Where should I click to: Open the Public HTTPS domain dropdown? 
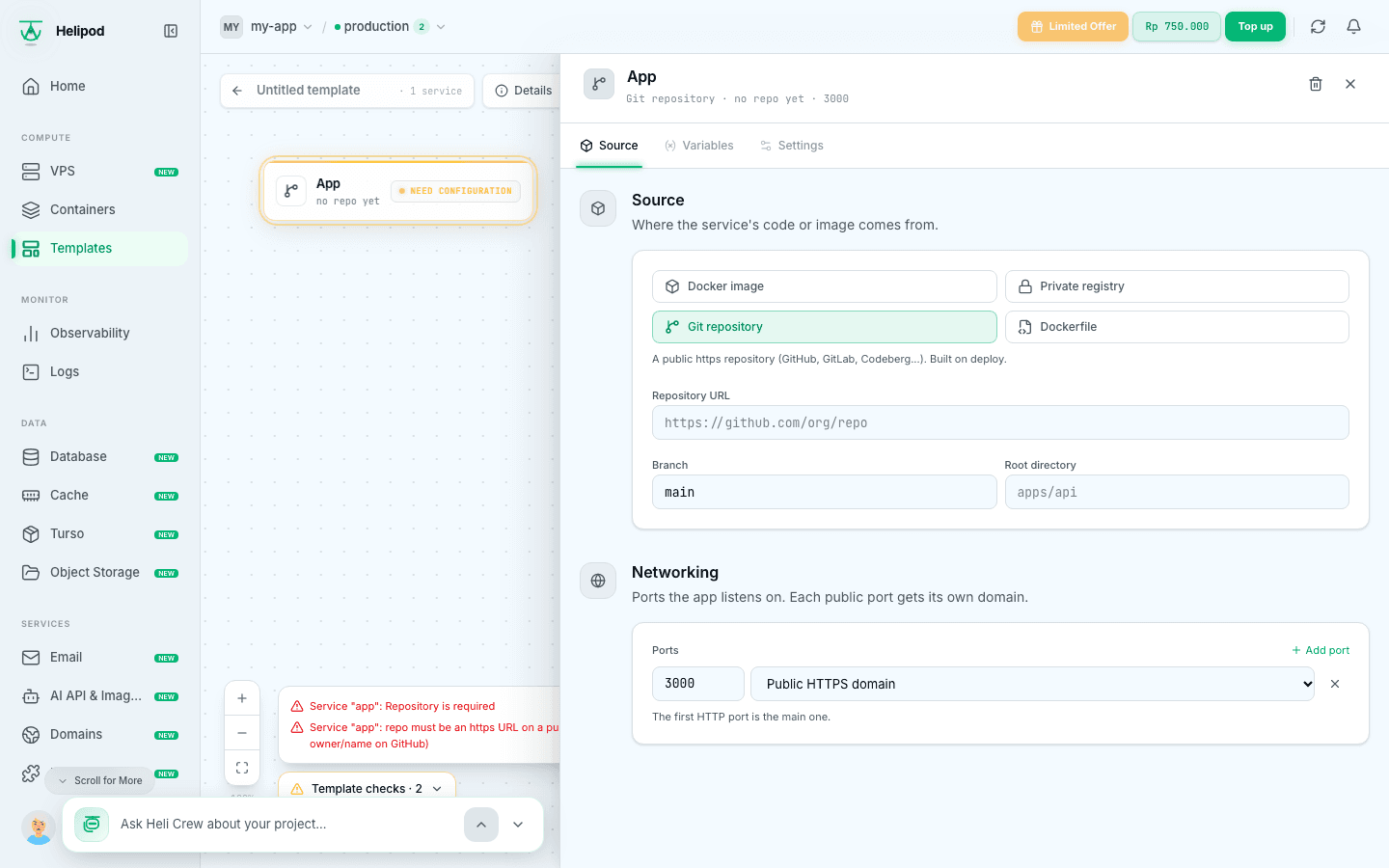pos(1032,684)
